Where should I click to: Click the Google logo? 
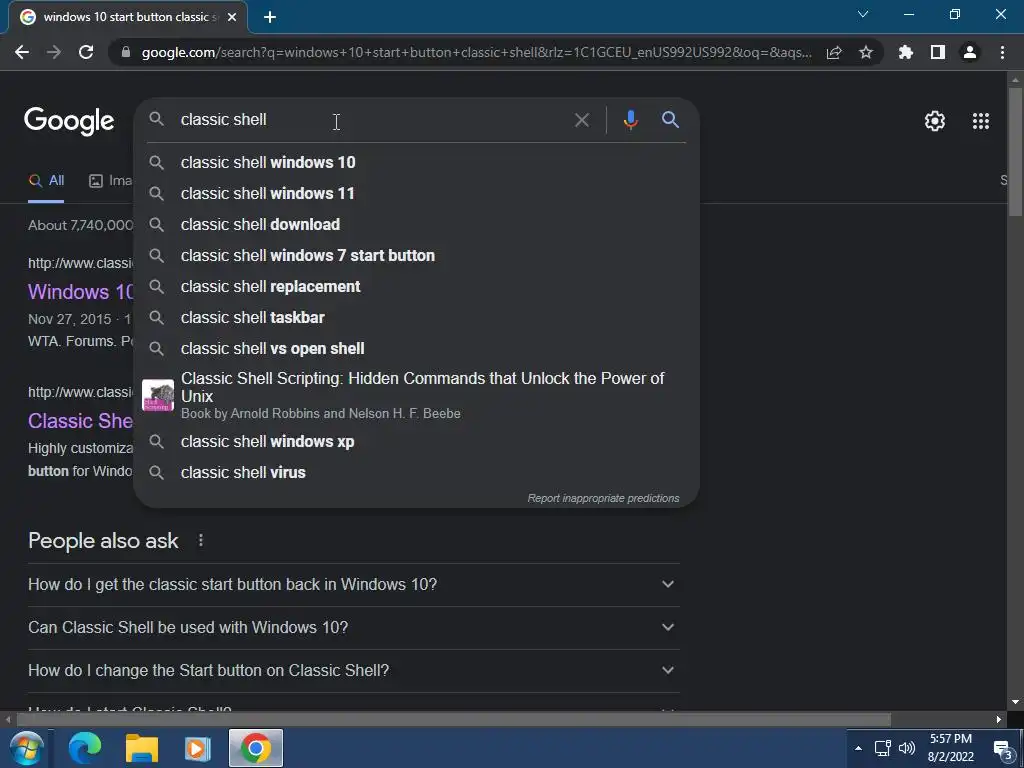point(69,121)
